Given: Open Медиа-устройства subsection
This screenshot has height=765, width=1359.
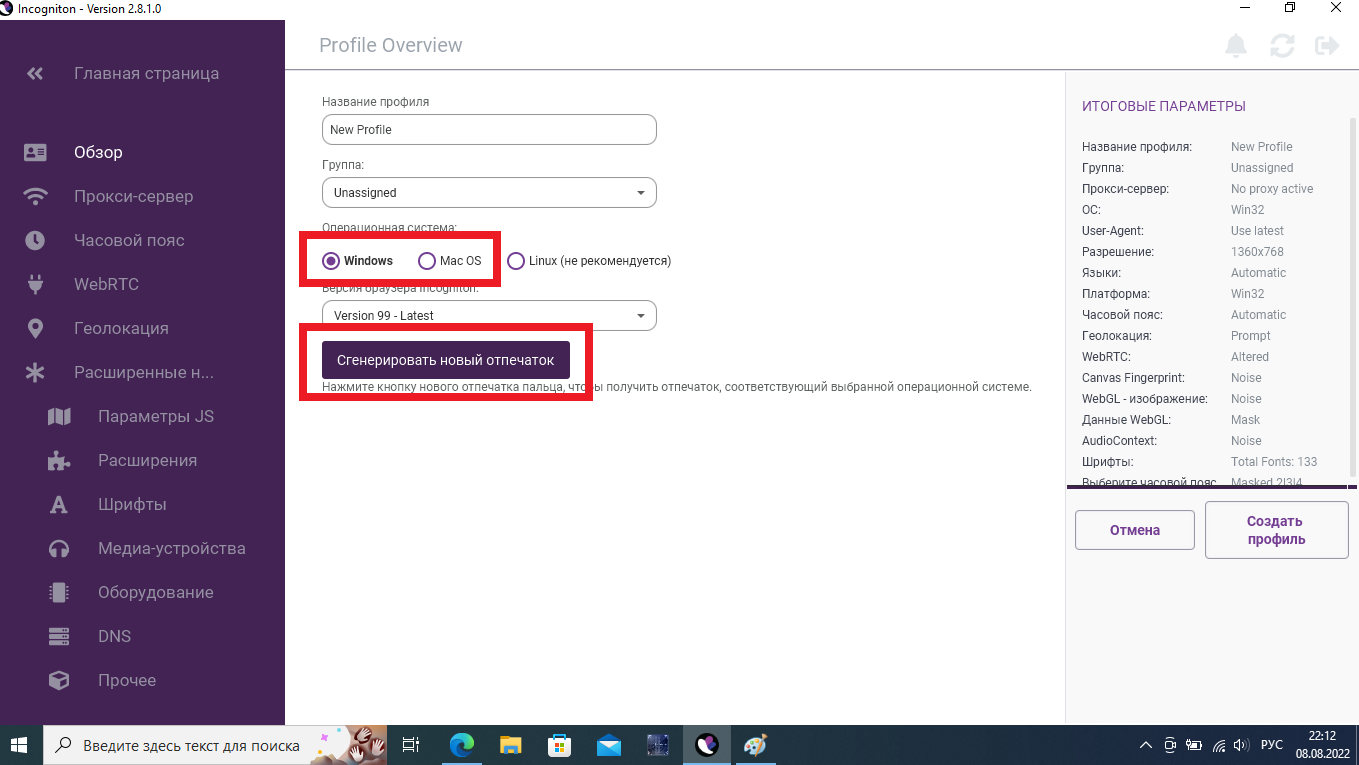Looking at the screenshot, I should 172,548.
